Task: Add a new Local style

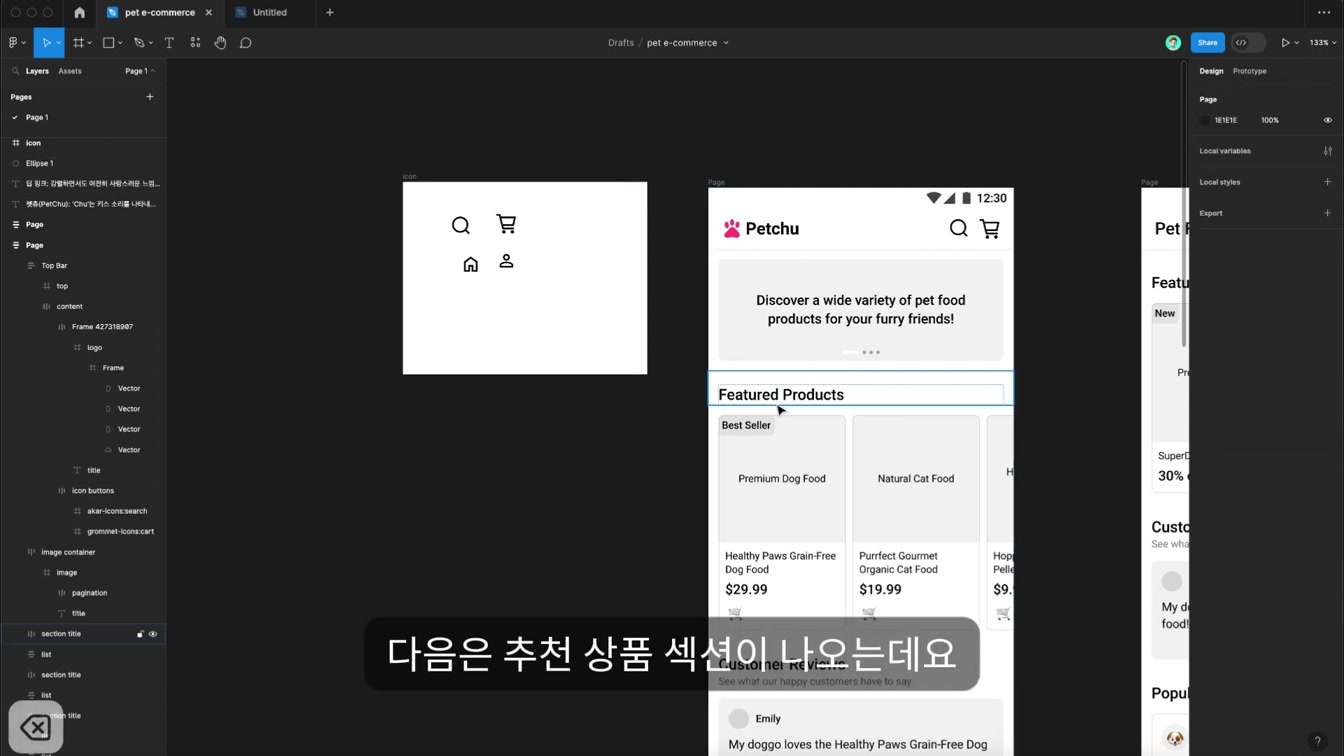Action: click(x=1328, y=182)
